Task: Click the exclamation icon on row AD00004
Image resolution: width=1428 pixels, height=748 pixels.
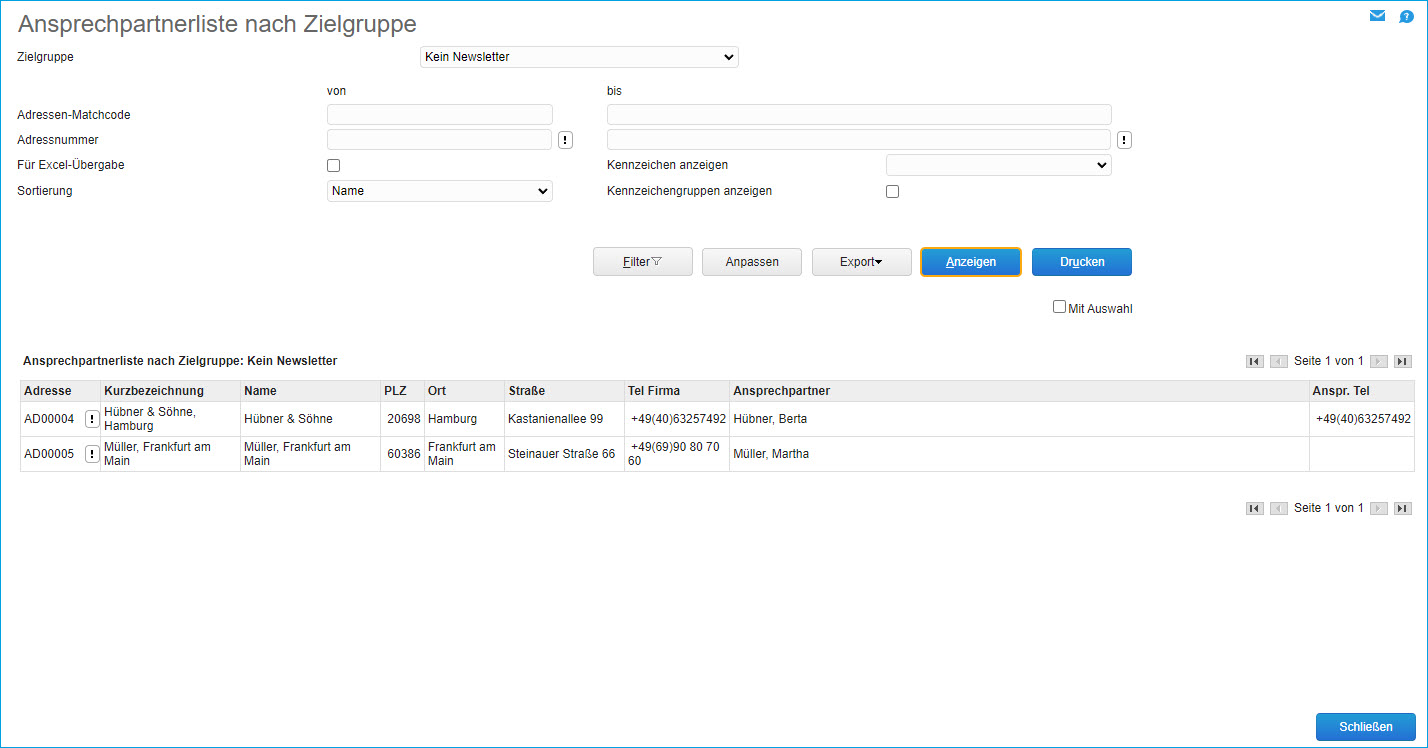Action: (92, 418)
